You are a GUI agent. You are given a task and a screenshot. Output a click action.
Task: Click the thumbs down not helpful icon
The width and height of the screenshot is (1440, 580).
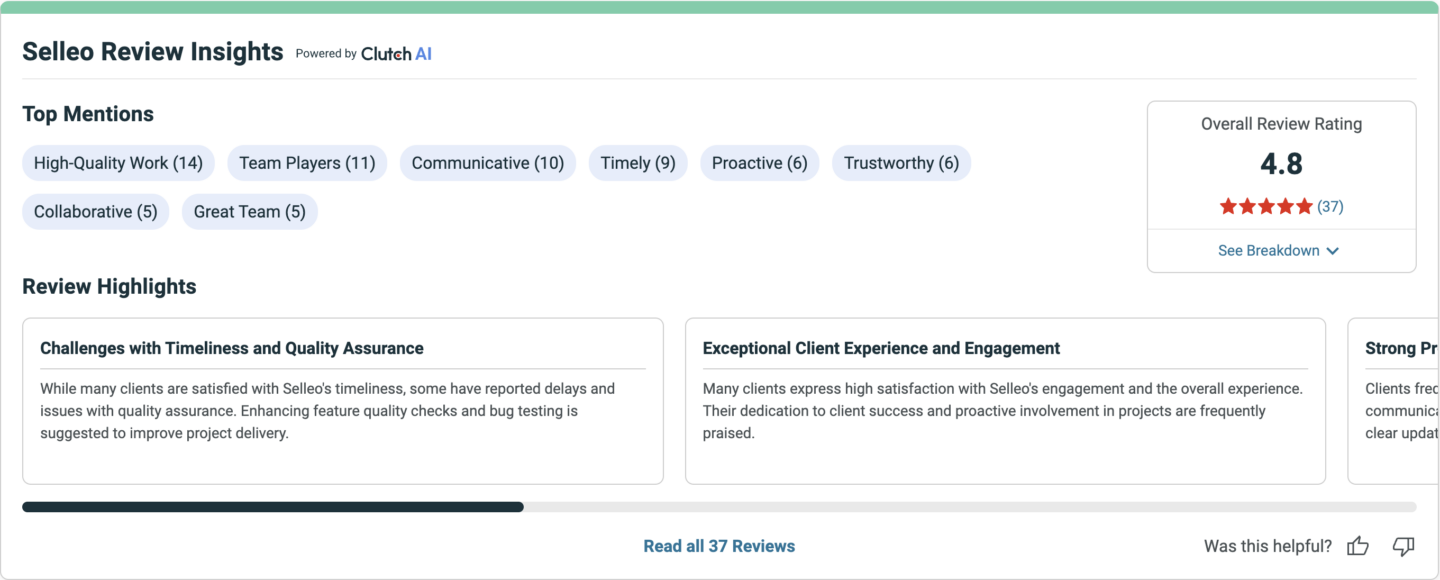[x=1404, y=546]
